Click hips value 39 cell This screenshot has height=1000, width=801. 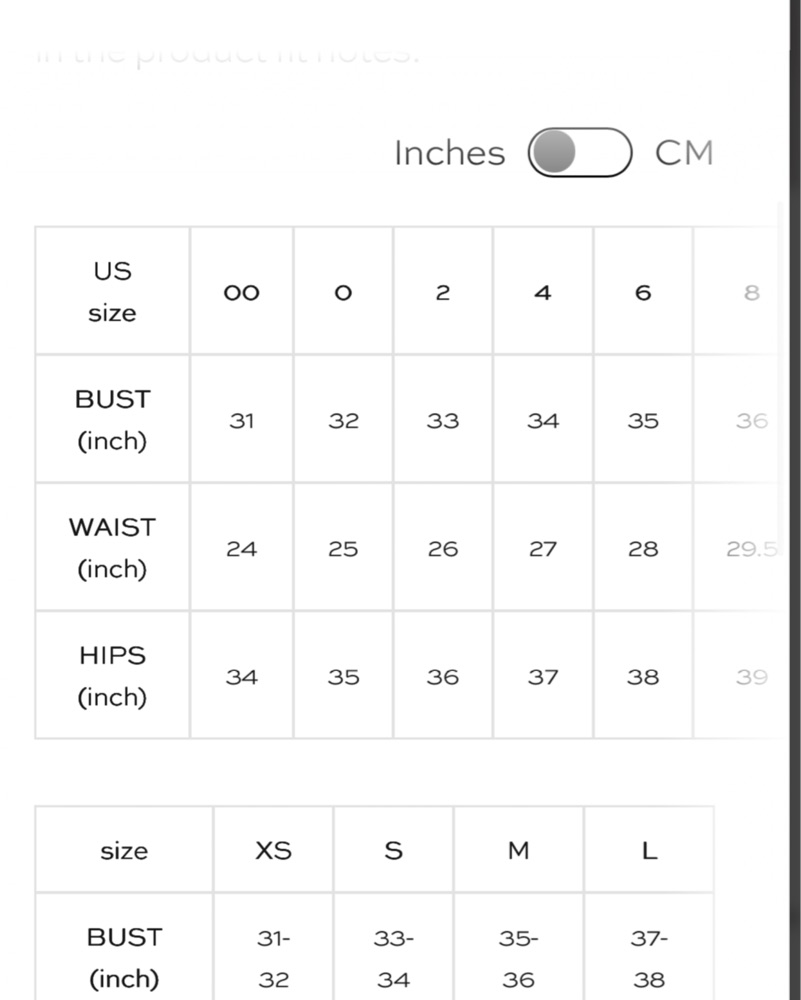point(751,677)
